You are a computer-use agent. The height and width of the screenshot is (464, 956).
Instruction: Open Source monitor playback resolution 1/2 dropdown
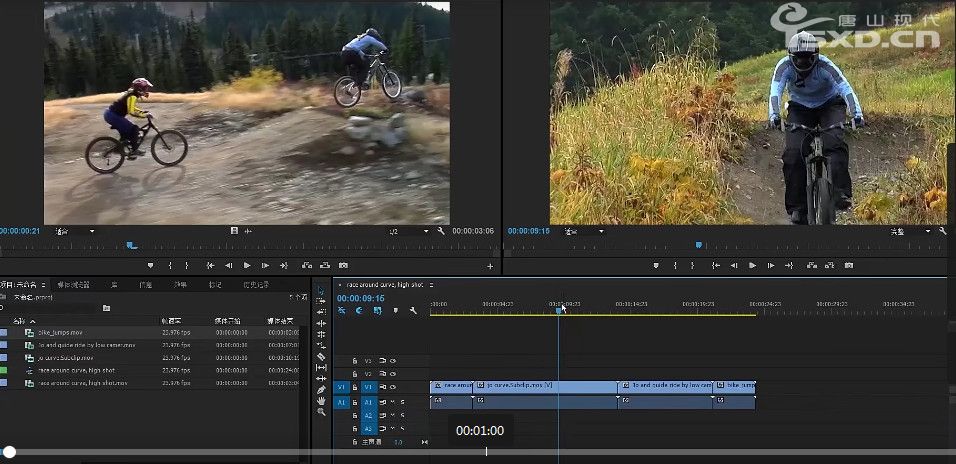(409, 231)
